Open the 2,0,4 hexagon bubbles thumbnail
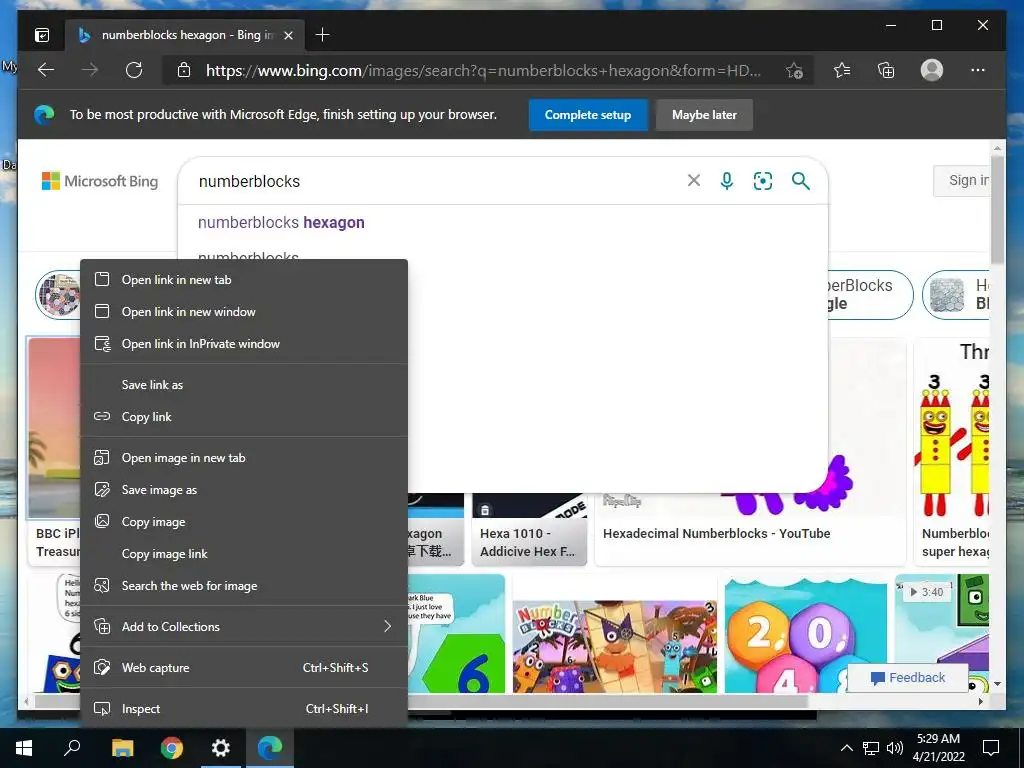This screenshot has height=768, width=1024. tap(805, 633)
